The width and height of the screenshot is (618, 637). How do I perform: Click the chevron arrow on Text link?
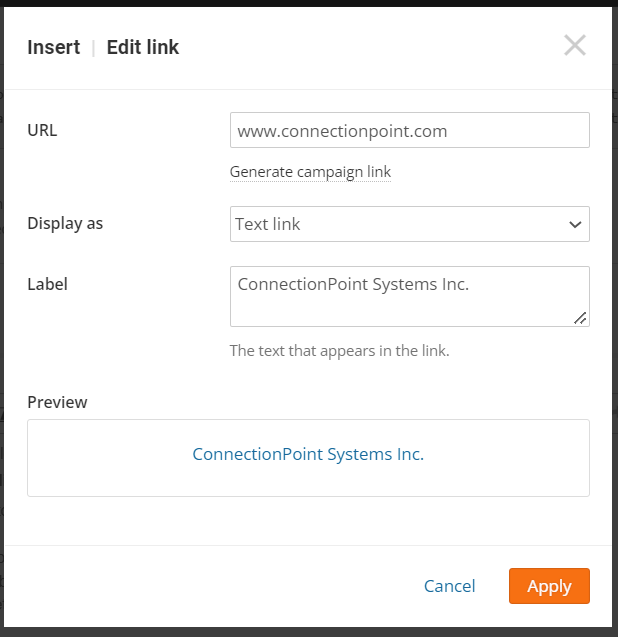(x=575, y=225)
